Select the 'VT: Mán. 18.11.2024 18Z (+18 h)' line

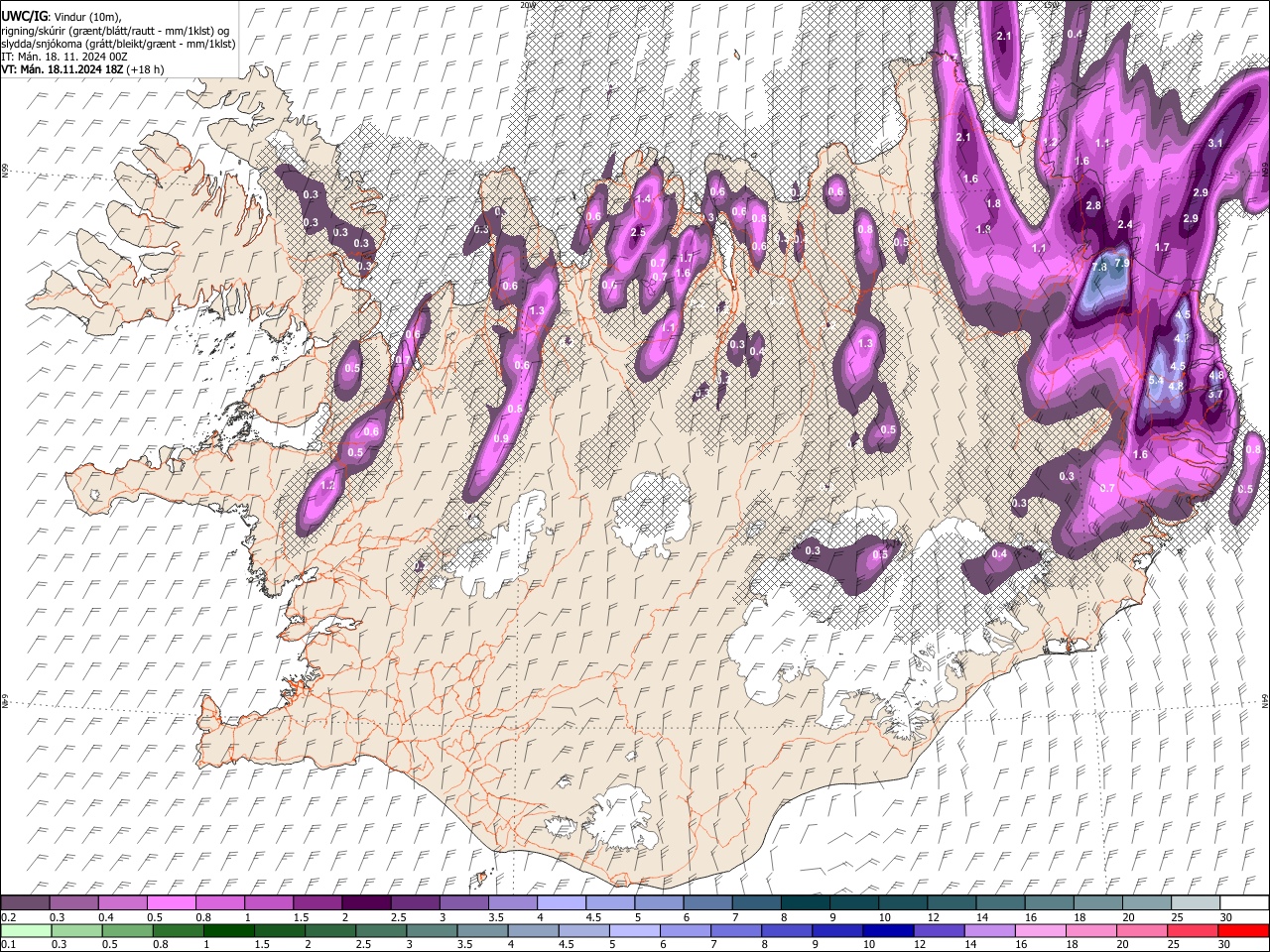pyautogui.click(x=82, y=69)
